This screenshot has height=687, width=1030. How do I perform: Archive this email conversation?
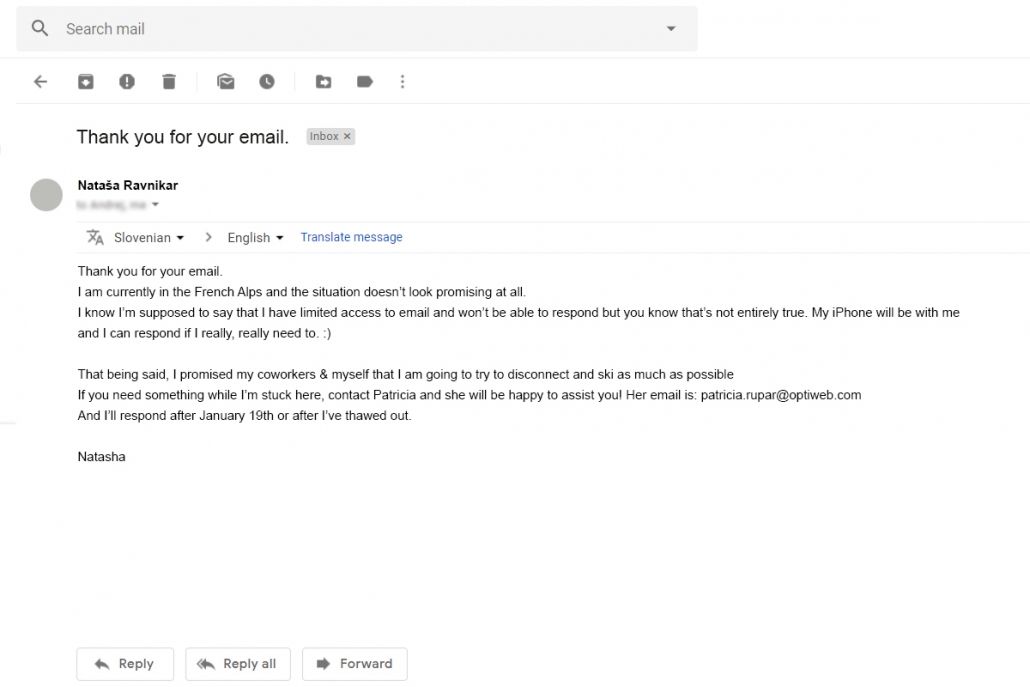[x=86, y=82]
